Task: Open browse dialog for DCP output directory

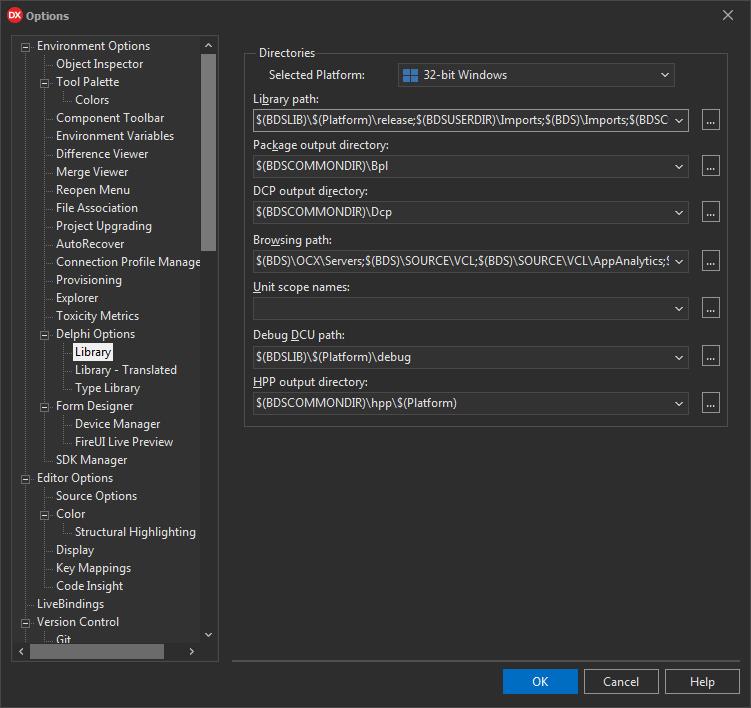Action: pos(710,212)
